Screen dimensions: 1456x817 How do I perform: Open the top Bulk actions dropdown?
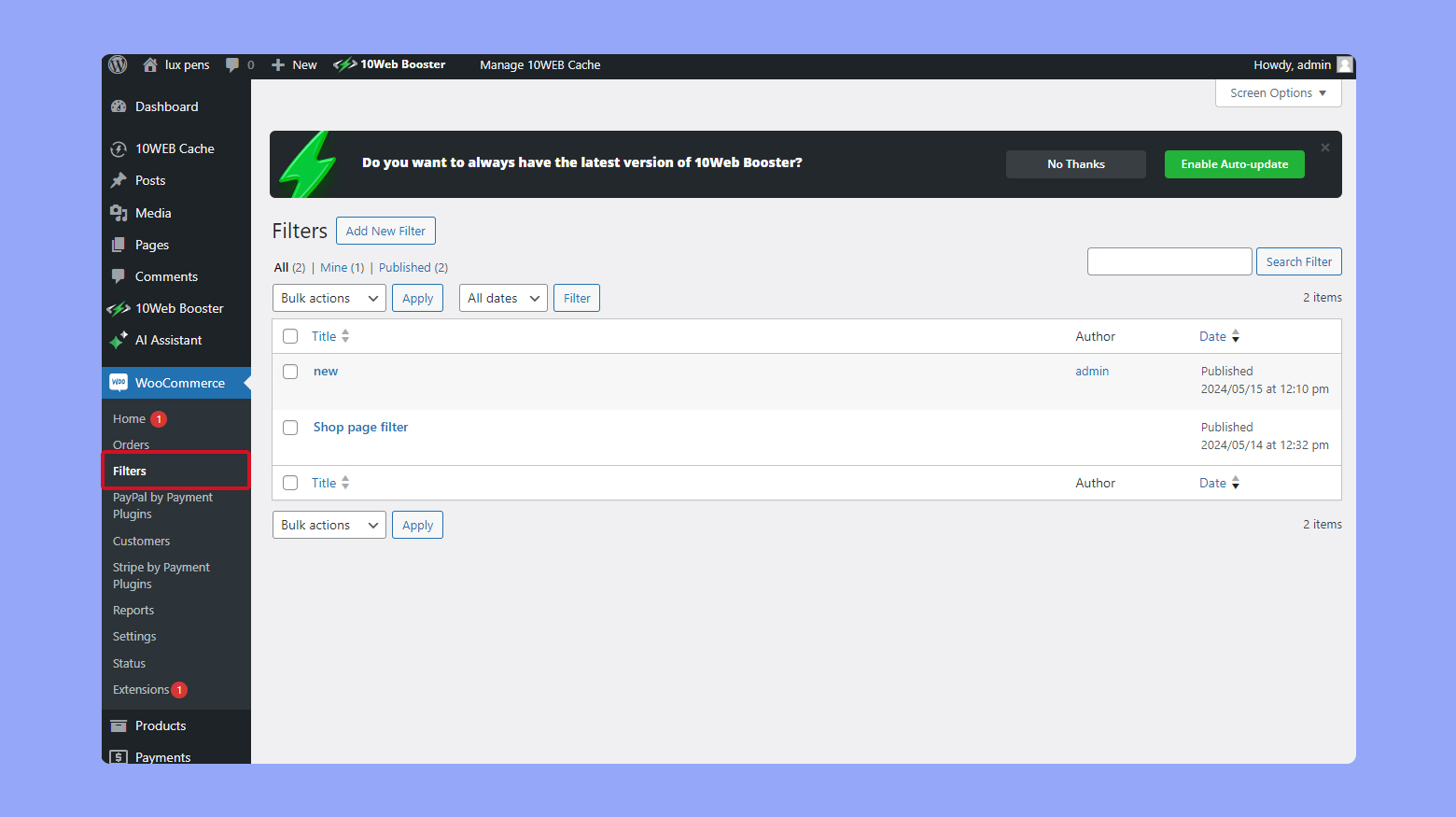[329, 298]
